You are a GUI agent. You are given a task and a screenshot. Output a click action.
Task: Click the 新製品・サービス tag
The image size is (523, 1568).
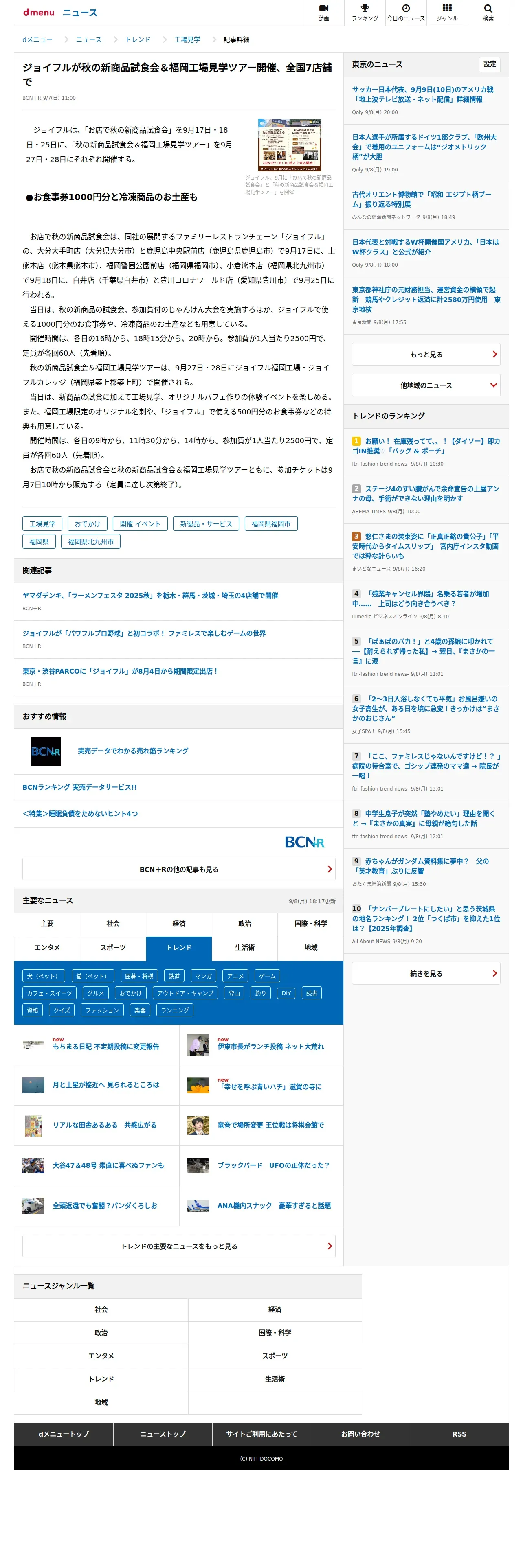pyautogui.click(x=206, y=523)
